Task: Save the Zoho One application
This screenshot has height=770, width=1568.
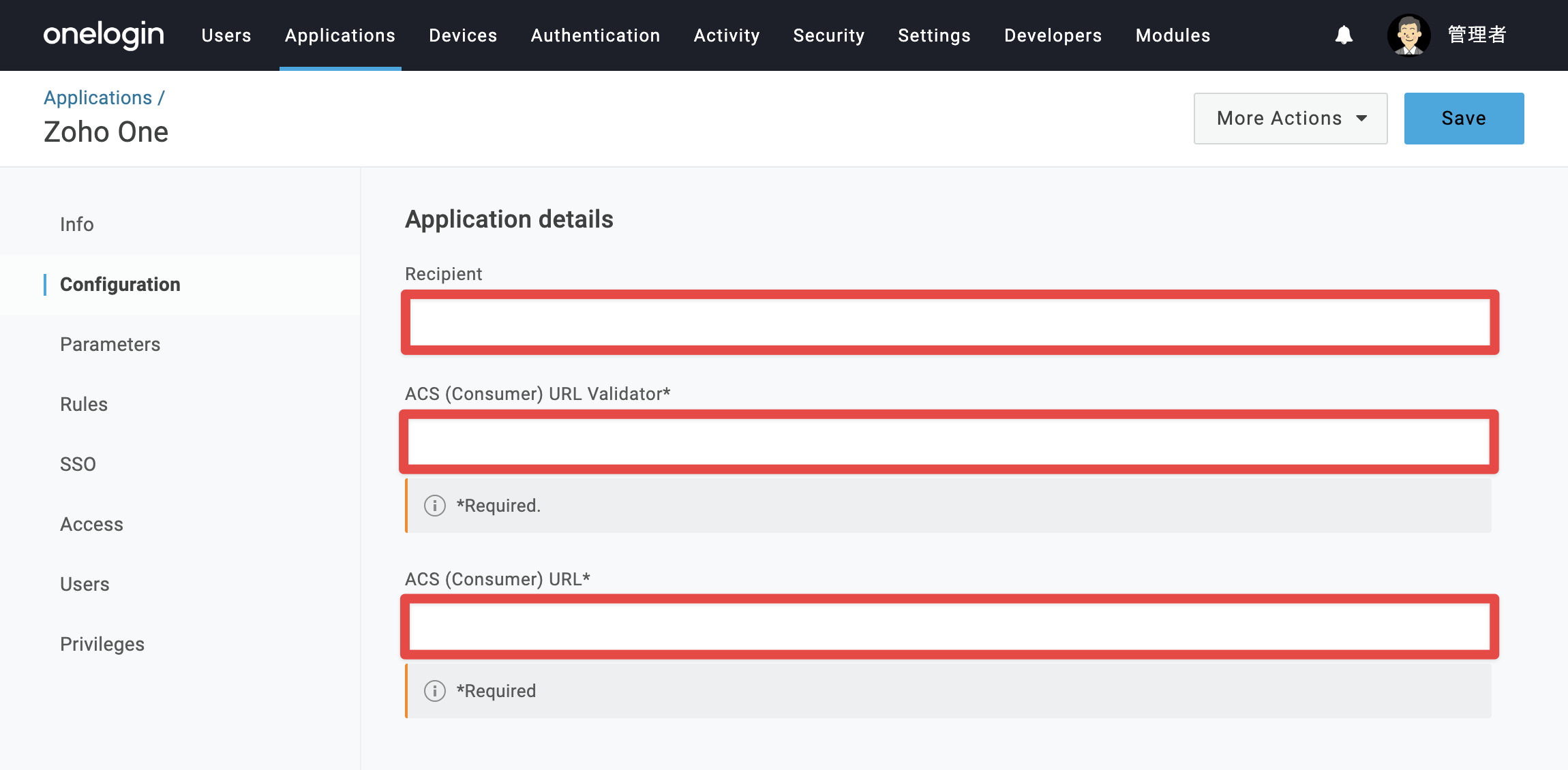Action: click(1464, 119)
